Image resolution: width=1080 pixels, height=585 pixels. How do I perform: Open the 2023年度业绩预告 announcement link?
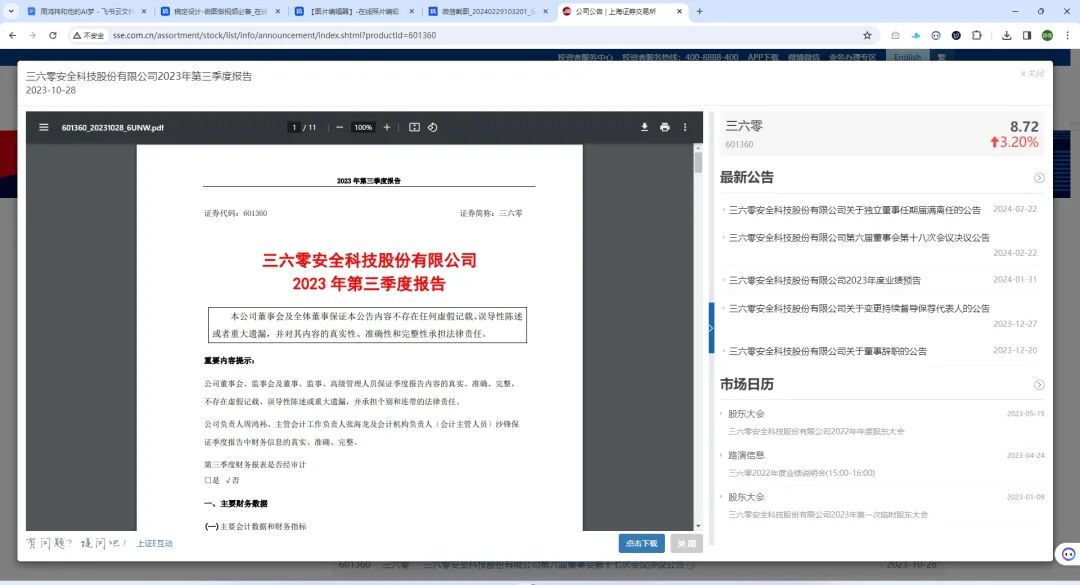tap(824, 280)
